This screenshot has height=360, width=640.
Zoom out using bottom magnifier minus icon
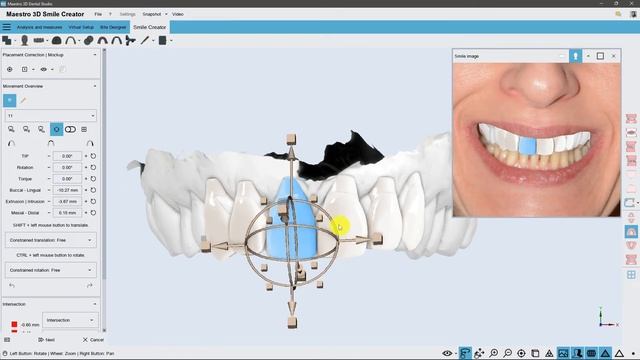[x=507, y=353]
